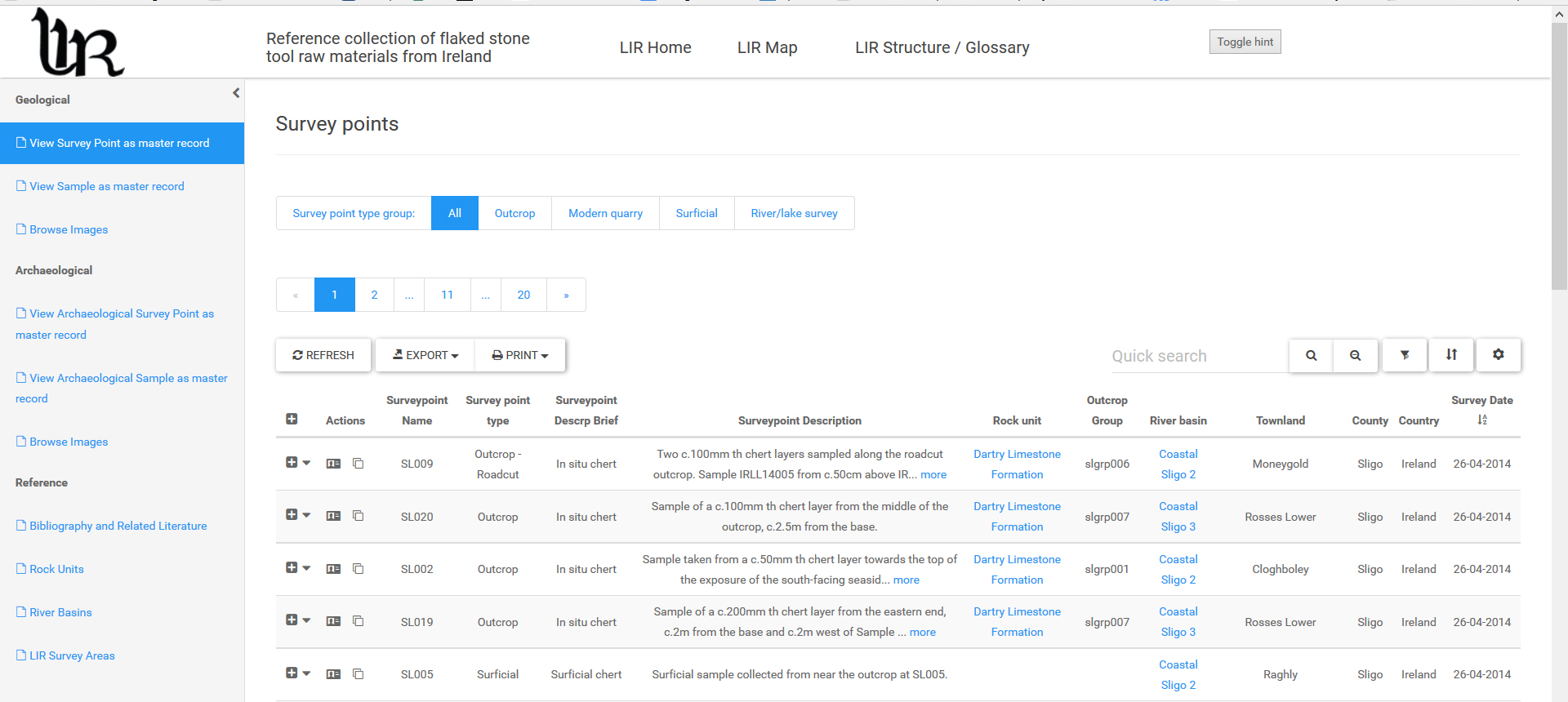
Task: Open the PRINT dropdown
Action: [x=520, y=355]
